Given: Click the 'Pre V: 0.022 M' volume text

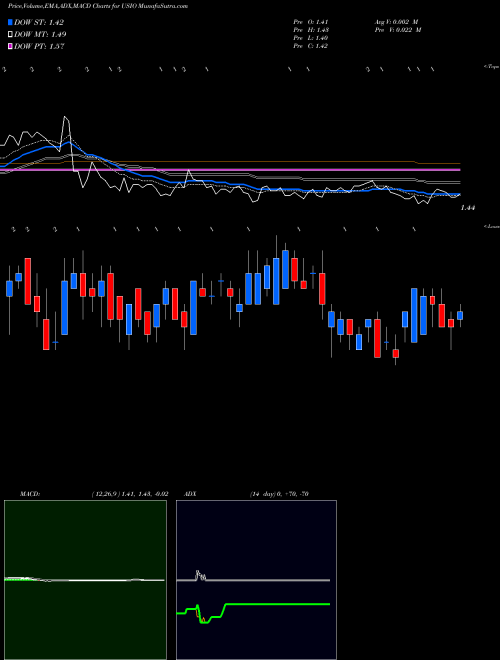Looking at the screenshot, I should click(x=397, y=30).
